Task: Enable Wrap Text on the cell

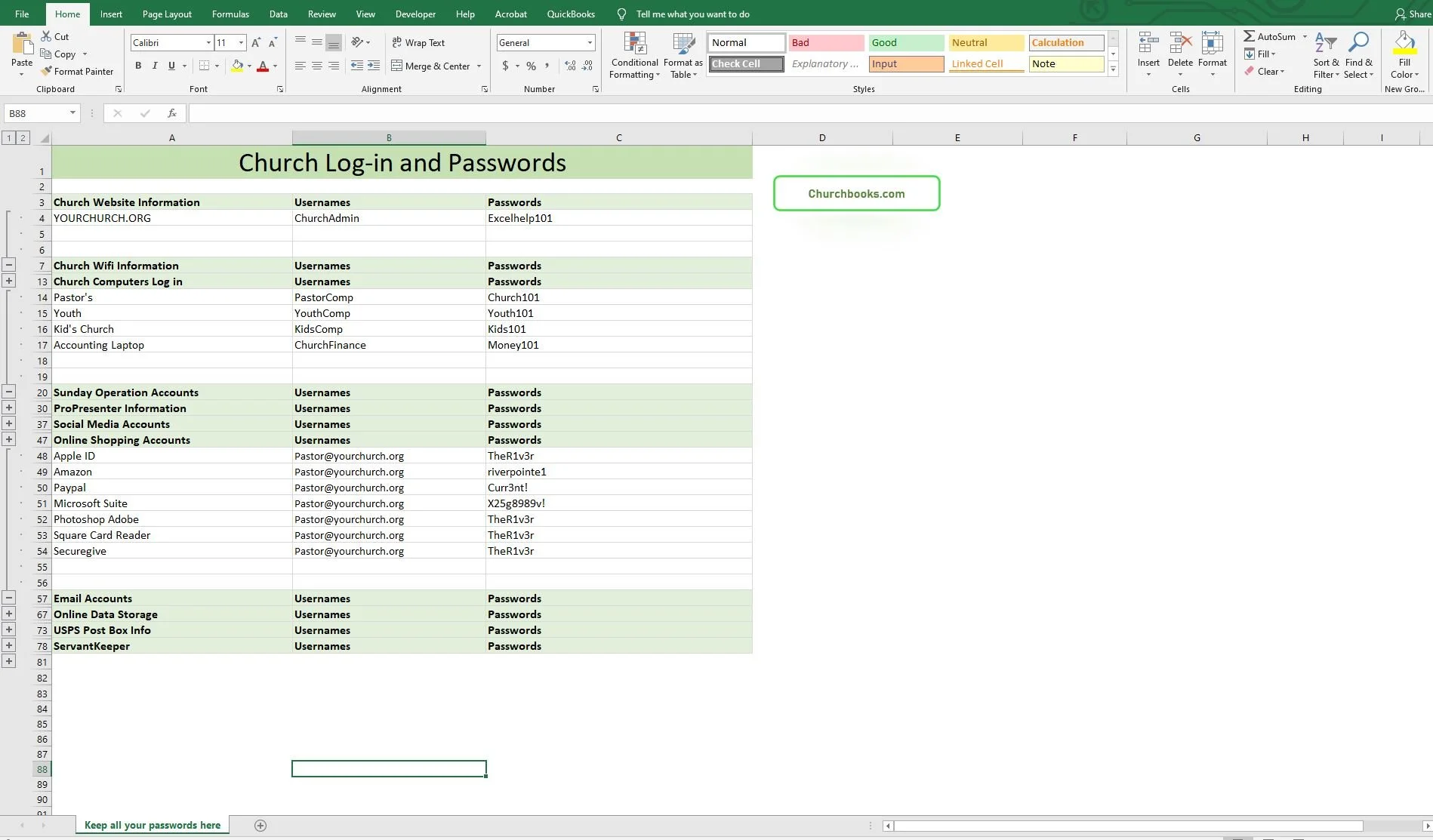Action: 418,42
